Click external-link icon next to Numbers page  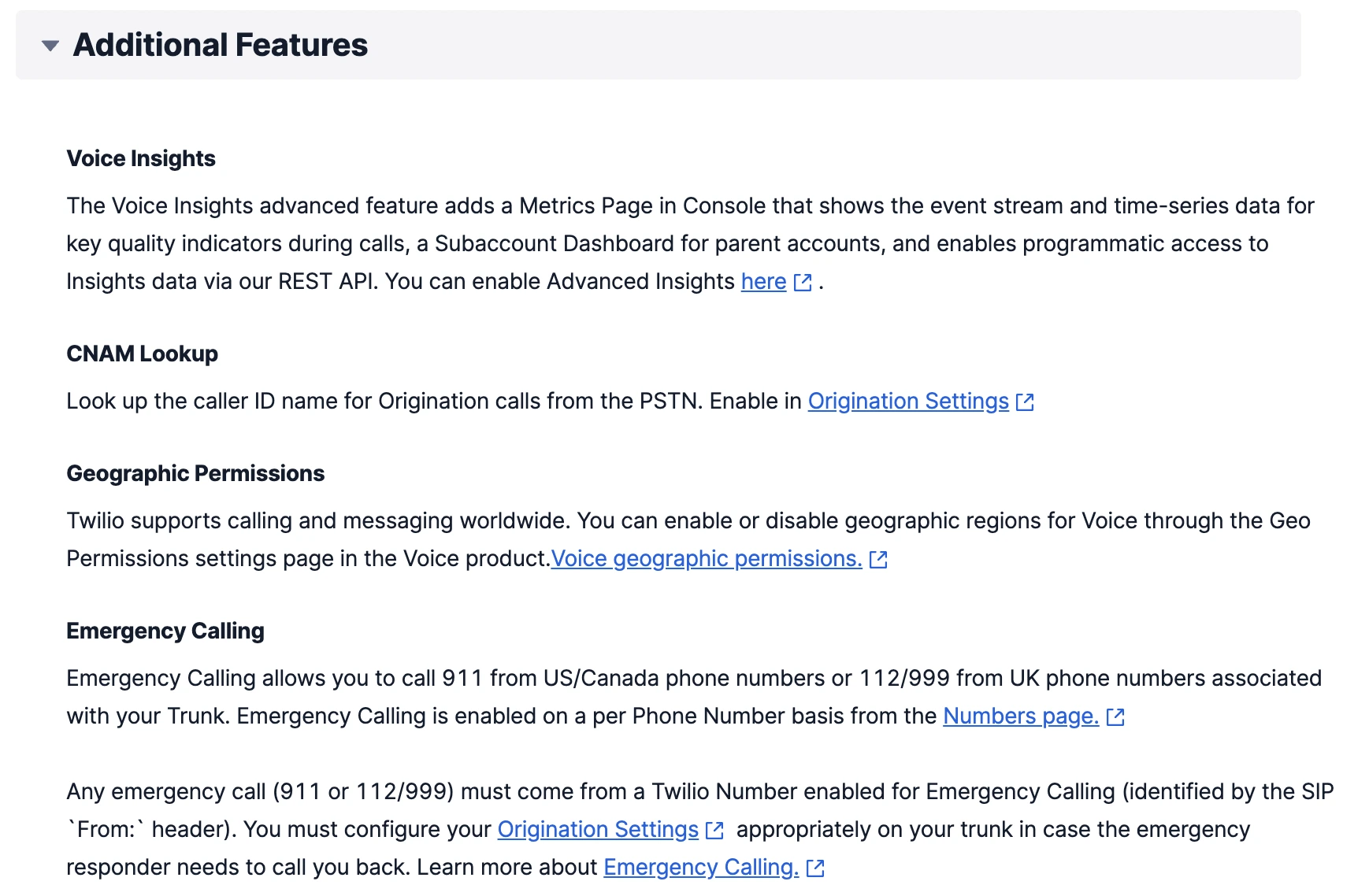[1116, 717]
